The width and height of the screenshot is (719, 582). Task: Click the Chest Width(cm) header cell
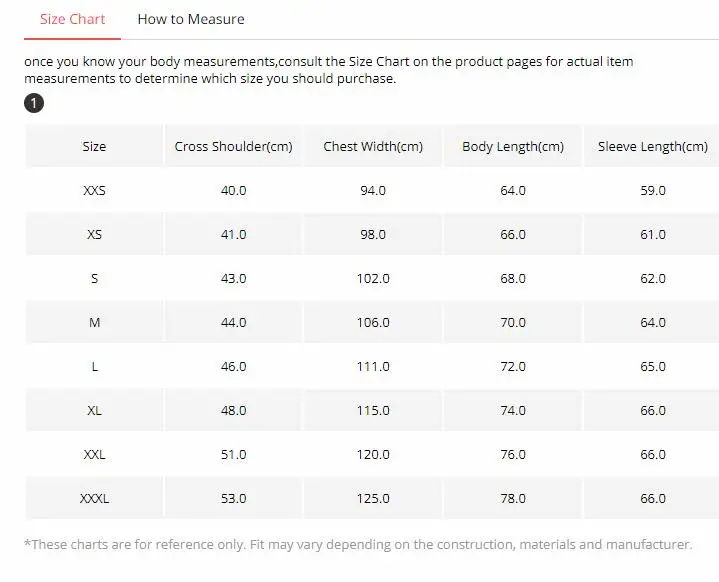click(x=373, y=147)
